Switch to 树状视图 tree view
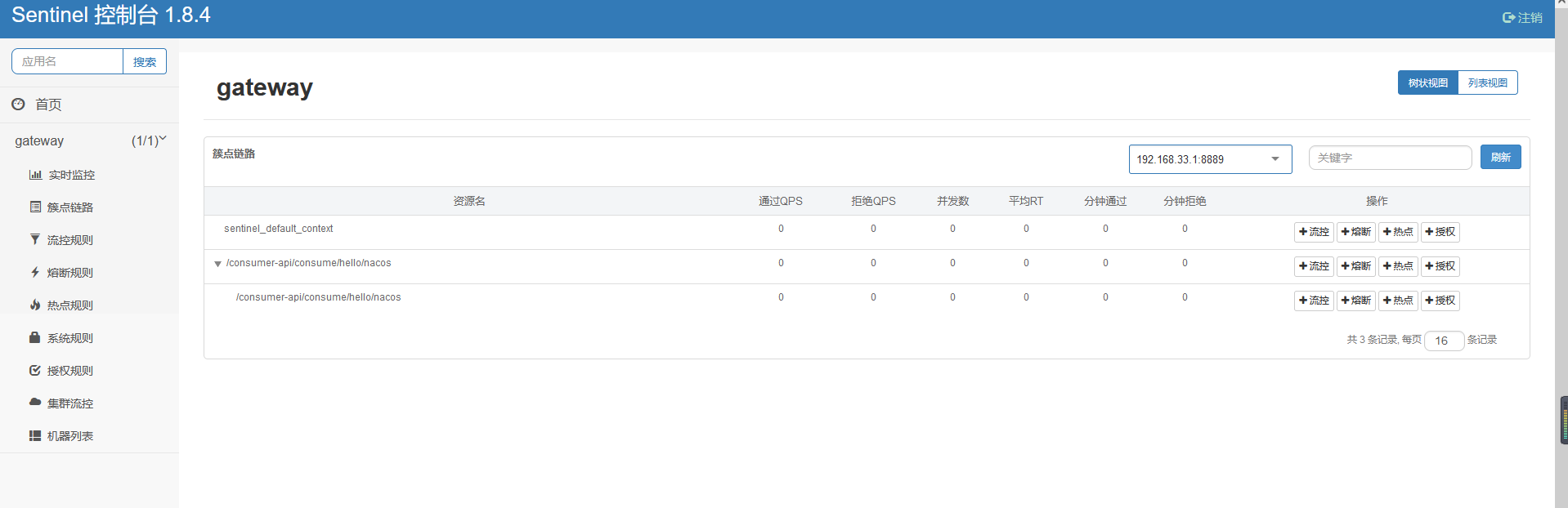The image size is (1568, 508). [x=1427, y=83]
